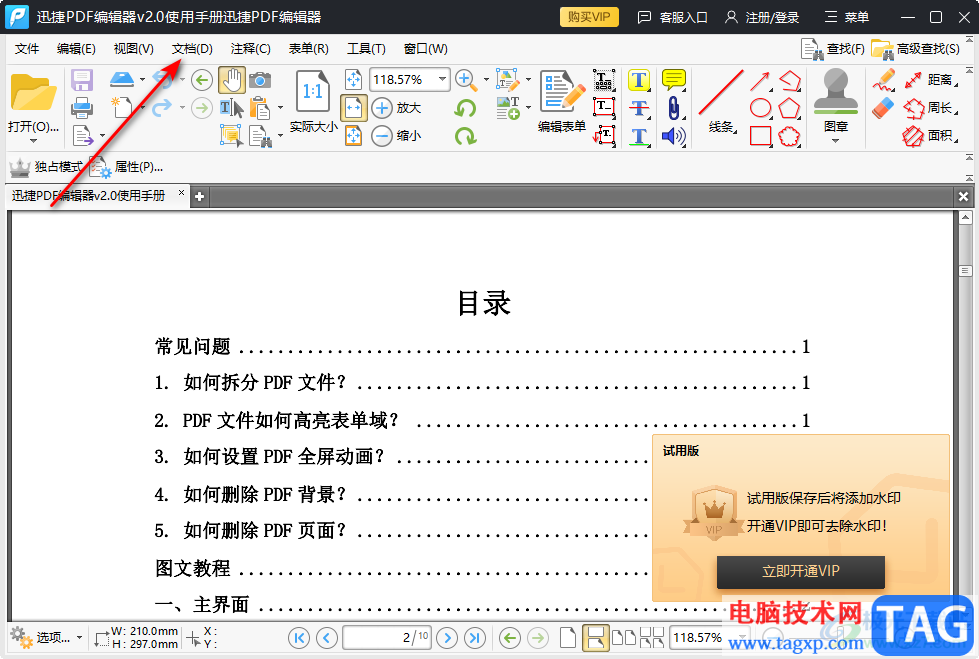Viewport: 979px width, 659px height.
Task: Expand the paste clipboard dropdown arrow
Action: 280,108
